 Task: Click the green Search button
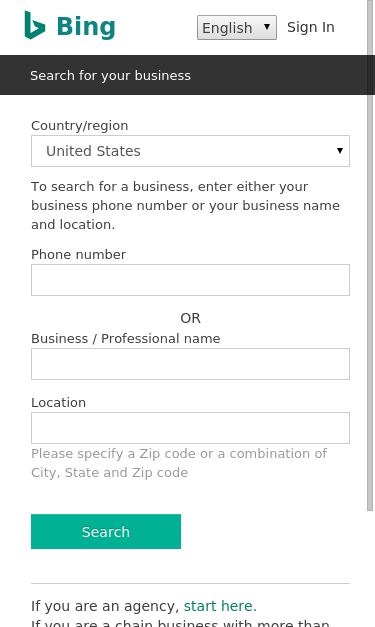click(x=106, y=531)
